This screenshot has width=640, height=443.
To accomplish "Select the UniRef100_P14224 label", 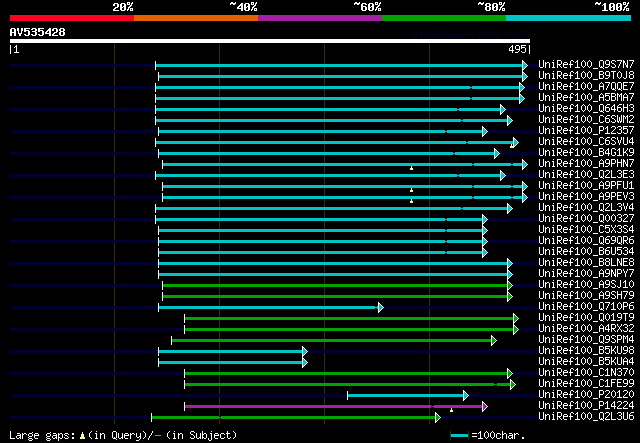I will [x=586, y=406].
